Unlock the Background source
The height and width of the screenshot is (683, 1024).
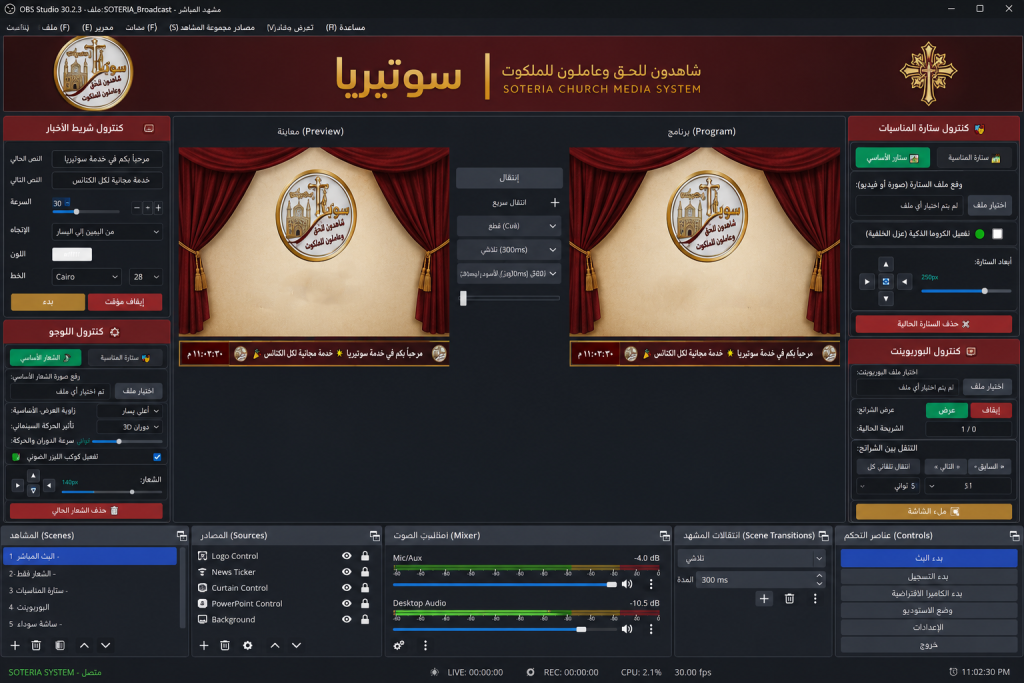point(365,619)
